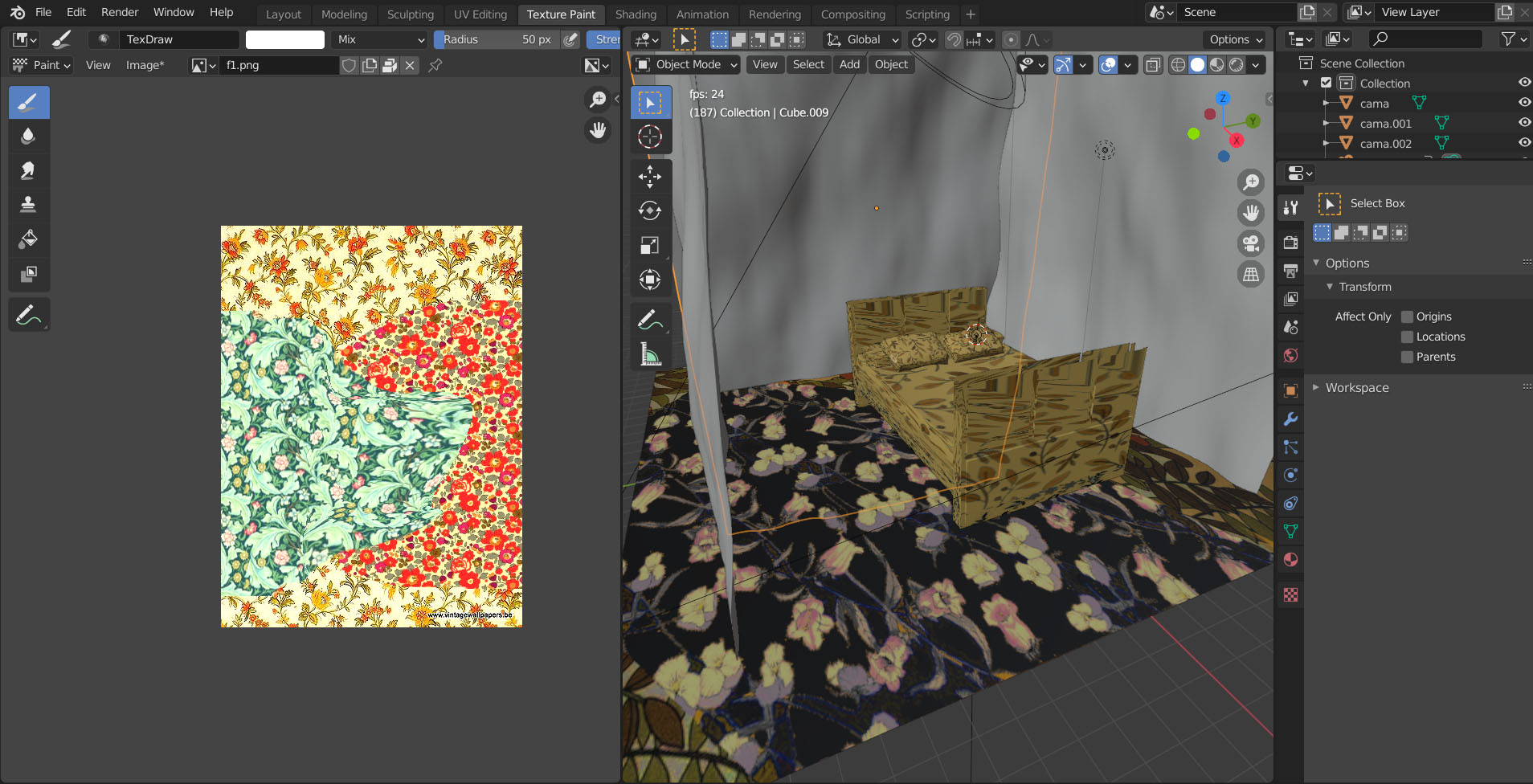
Task: Select the Smear tool
Action: coord(29,170)
